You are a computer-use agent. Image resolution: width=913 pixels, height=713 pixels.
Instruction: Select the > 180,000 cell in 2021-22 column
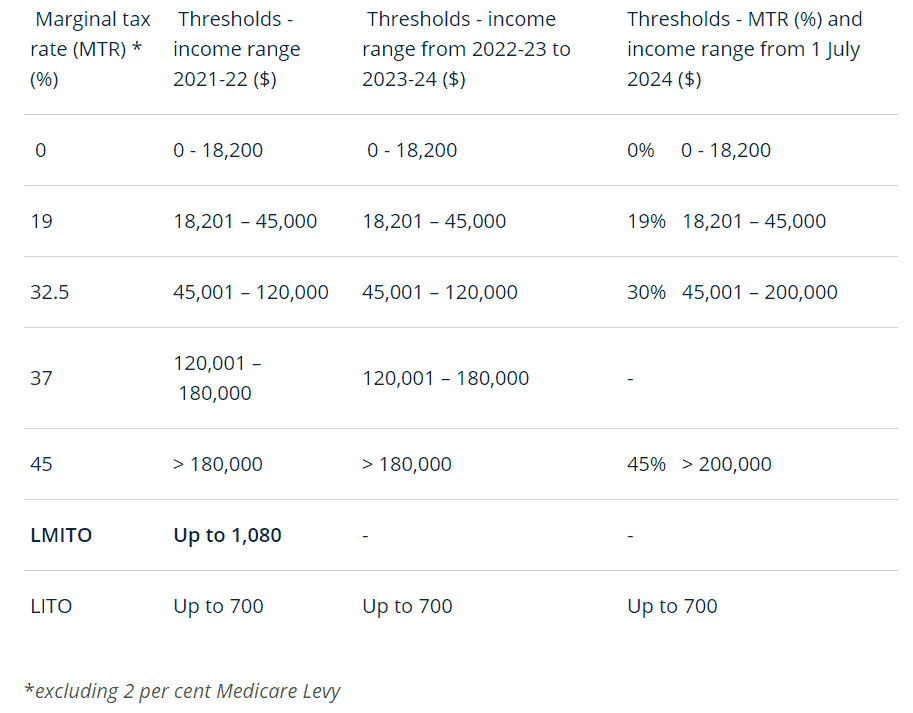pyautogui.click(x=218, y=464)
